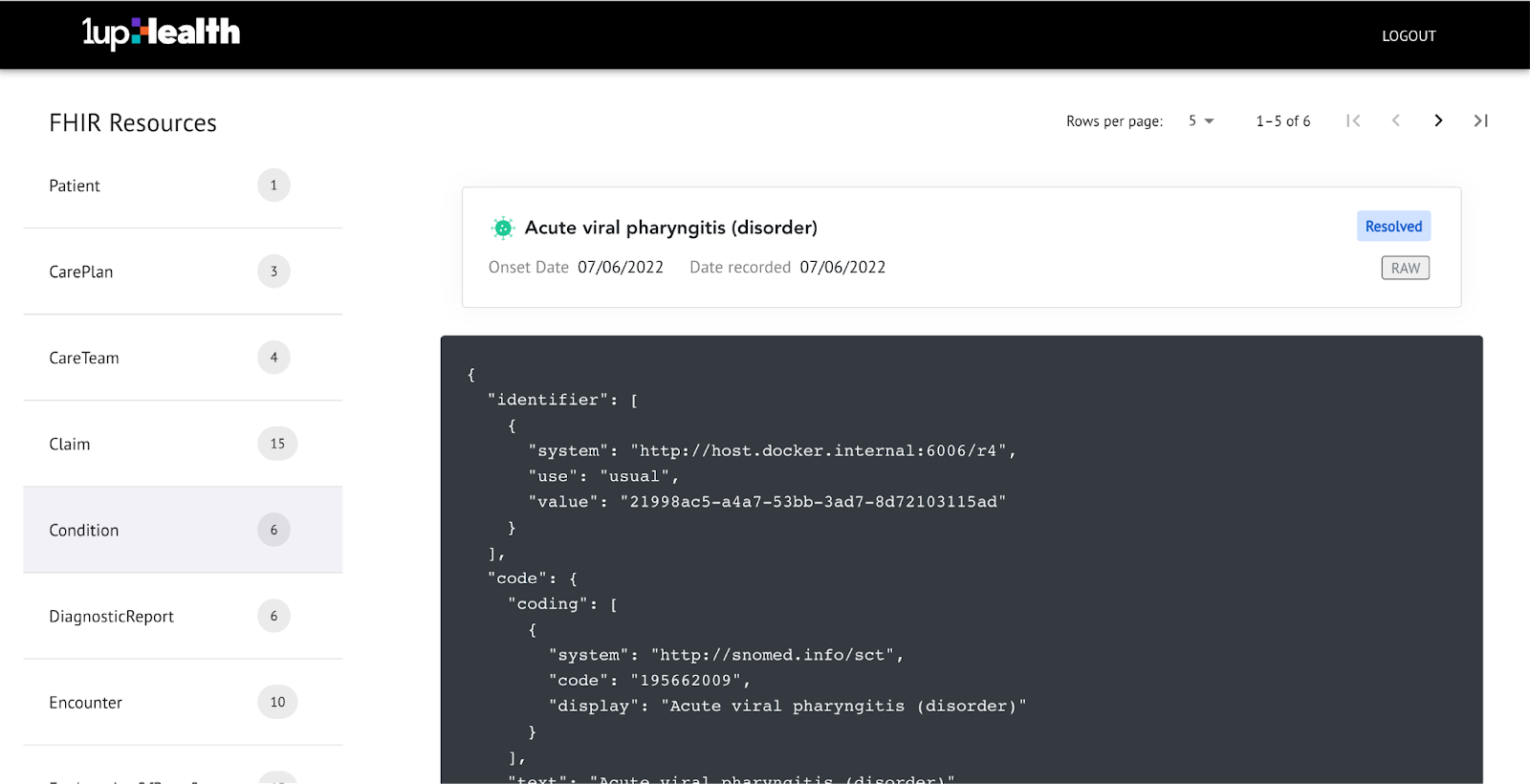Select the Patient resource

pos(183,185)
